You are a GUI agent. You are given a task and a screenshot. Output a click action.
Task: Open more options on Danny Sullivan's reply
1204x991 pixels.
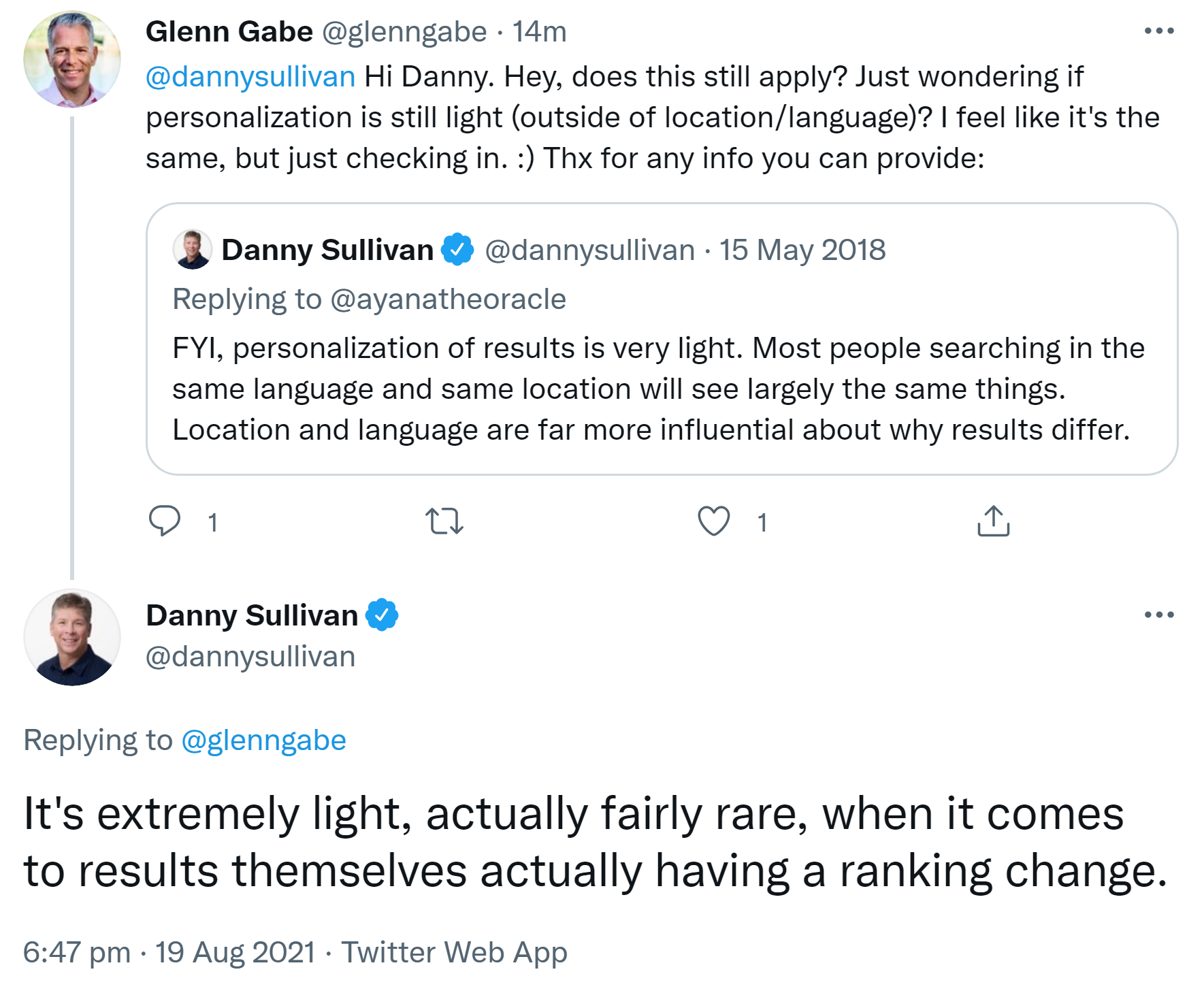pos(1159,615)
